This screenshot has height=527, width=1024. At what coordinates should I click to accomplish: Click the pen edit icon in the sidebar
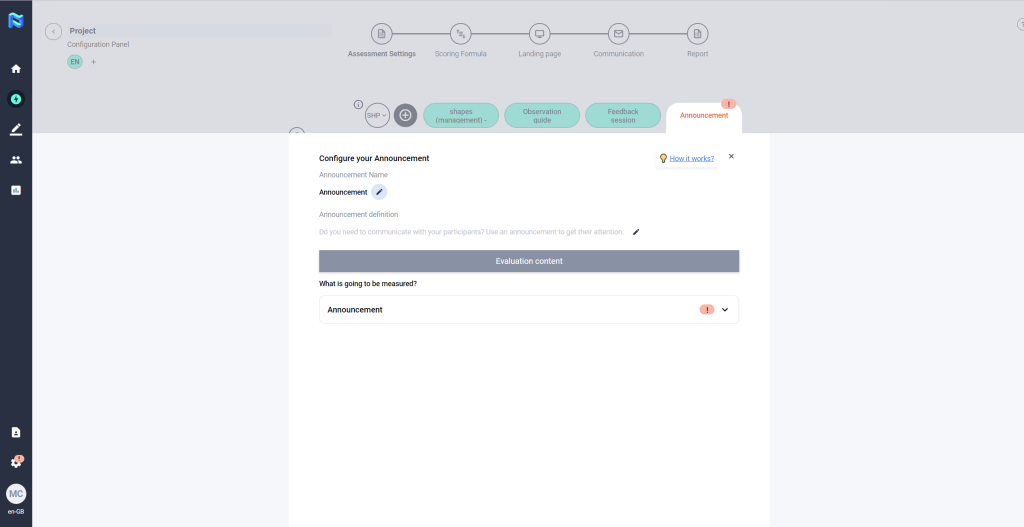(x=16, y=129)
